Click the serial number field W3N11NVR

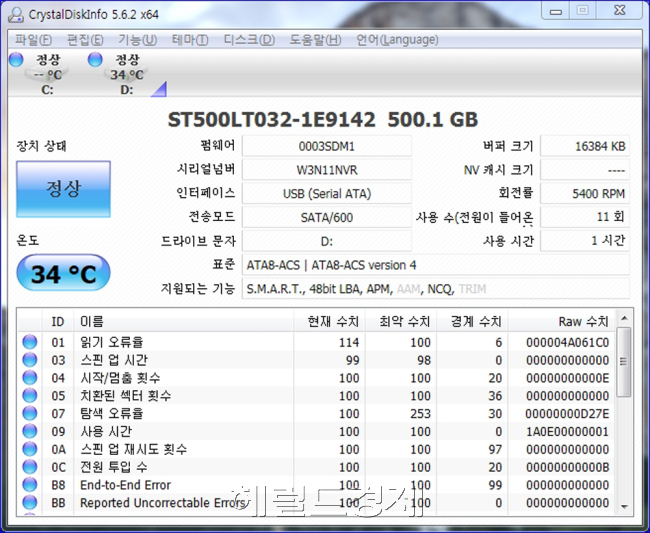click(327, 170)
